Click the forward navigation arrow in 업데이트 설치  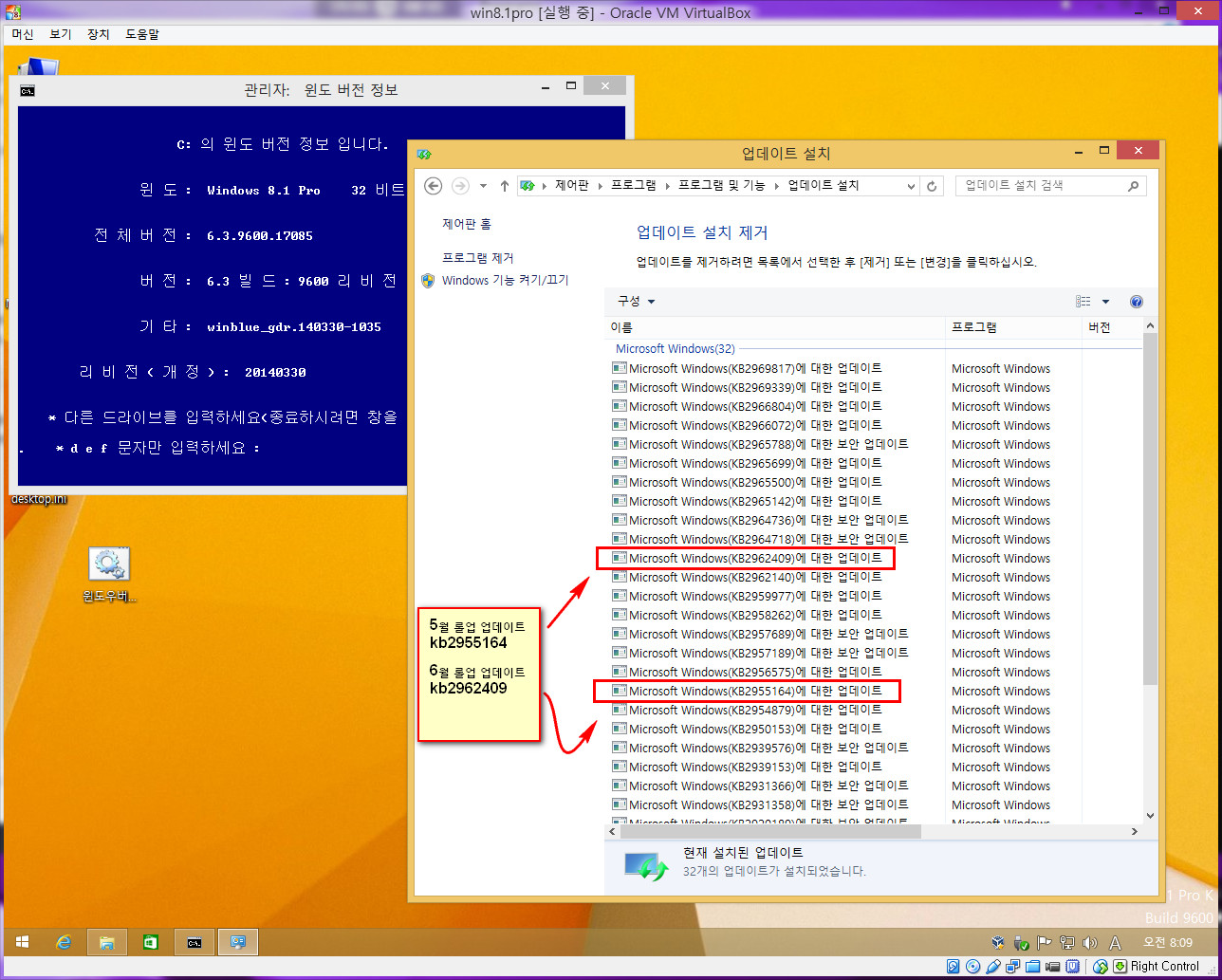tap(460, 186)
